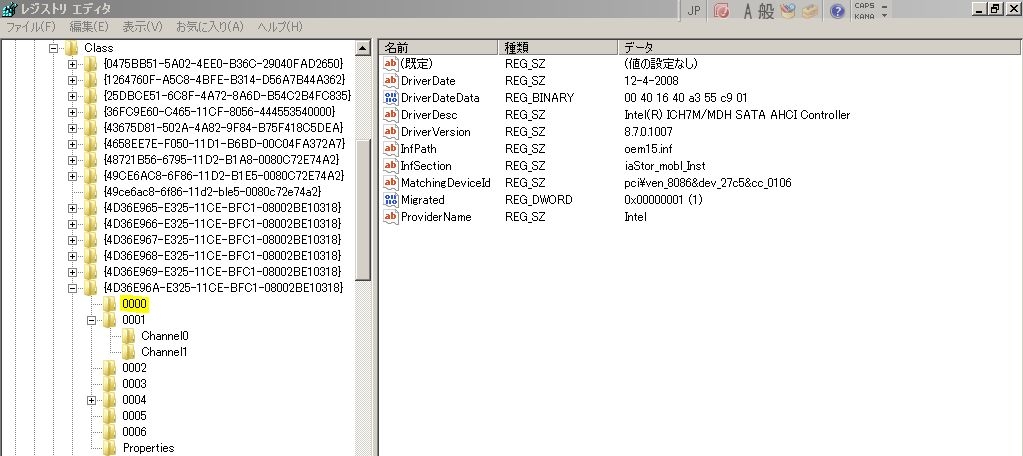Sort by the データ column header

820,47
